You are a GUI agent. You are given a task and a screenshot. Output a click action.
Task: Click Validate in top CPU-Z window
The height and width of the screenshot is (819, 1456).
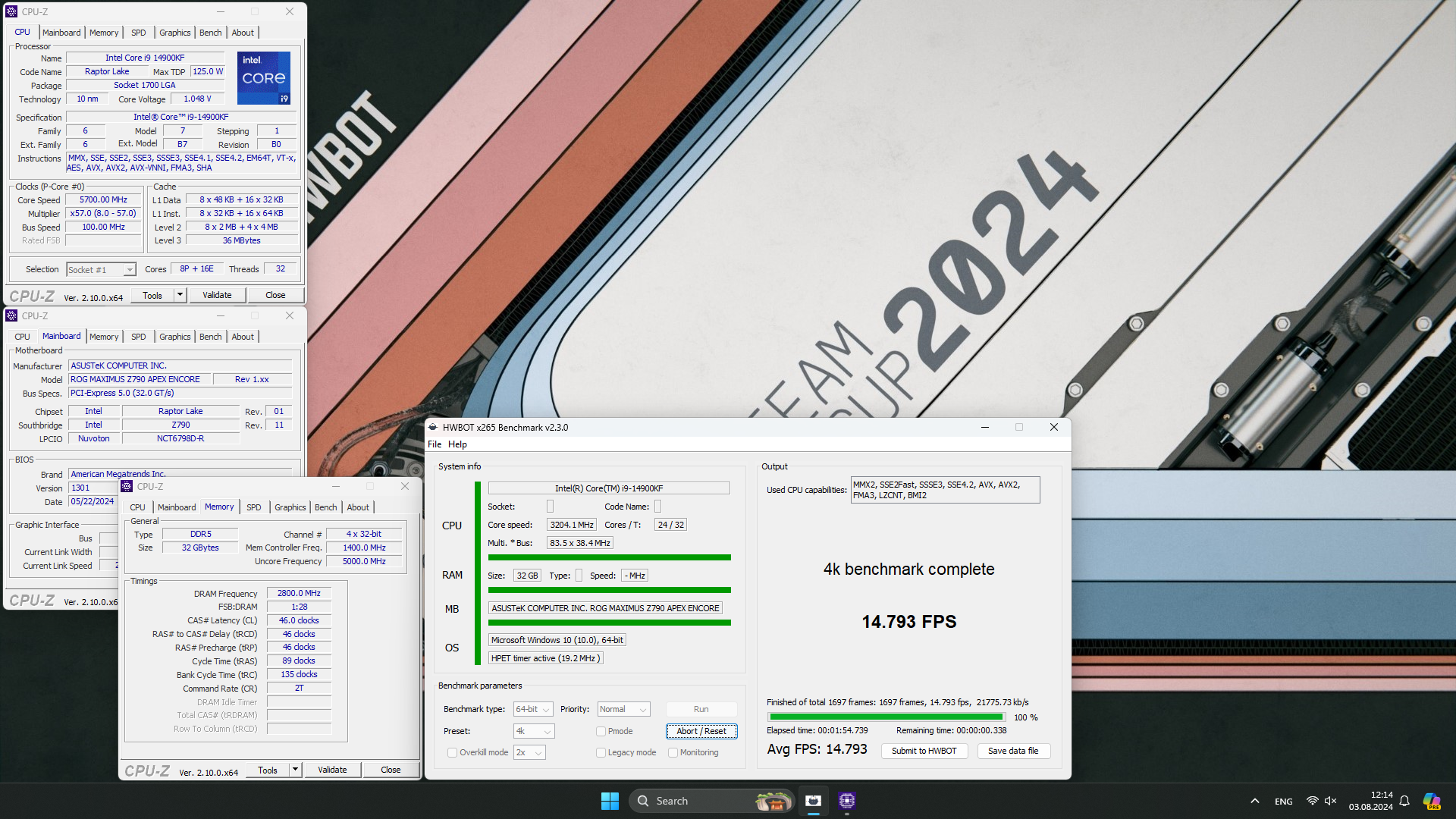pyautogui.click(x=217, y=295)
